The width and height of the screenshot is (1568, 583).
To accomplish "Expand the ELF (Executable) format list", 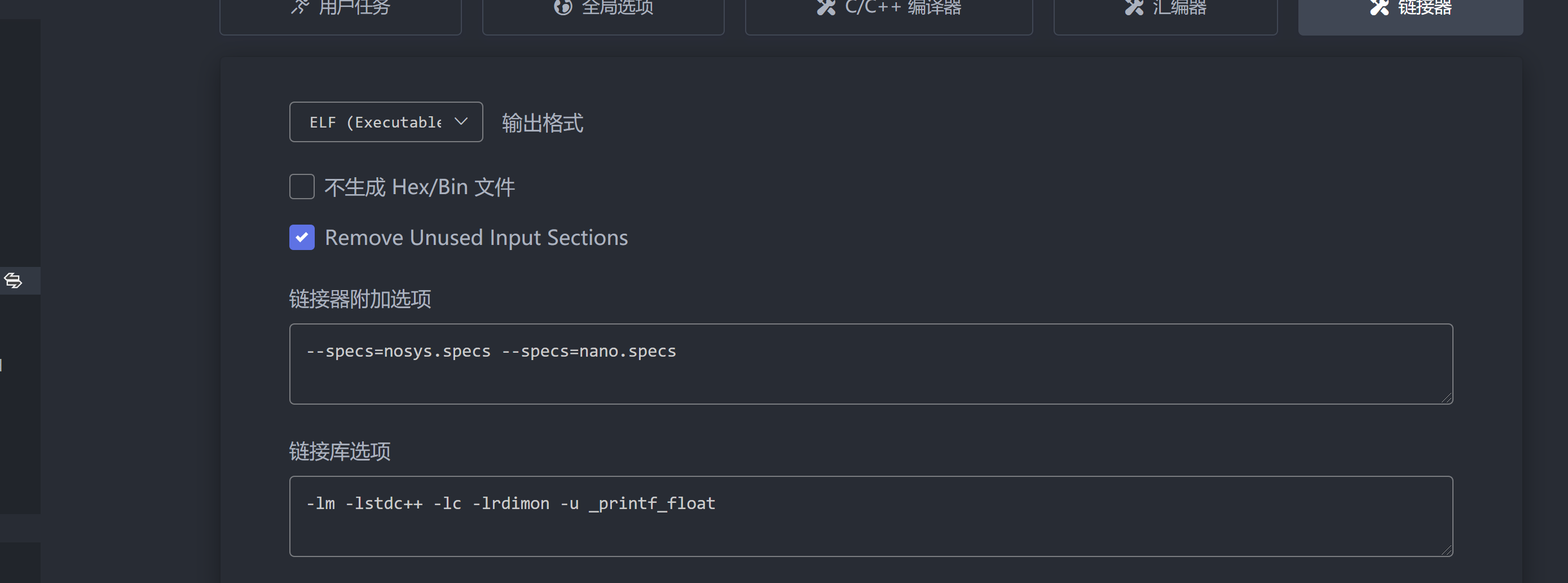I will (386, 122).
